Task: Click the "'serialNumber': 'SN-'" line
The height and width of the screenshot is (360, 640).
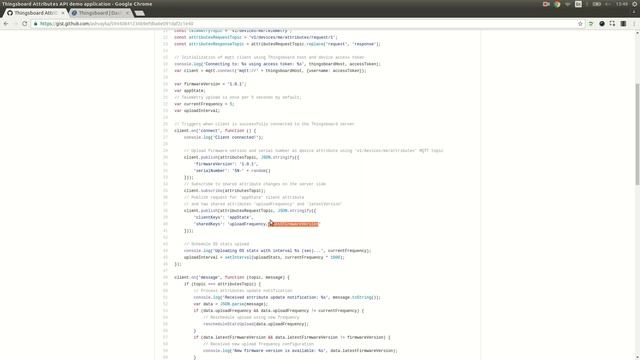Action: [x=232, y=171]
